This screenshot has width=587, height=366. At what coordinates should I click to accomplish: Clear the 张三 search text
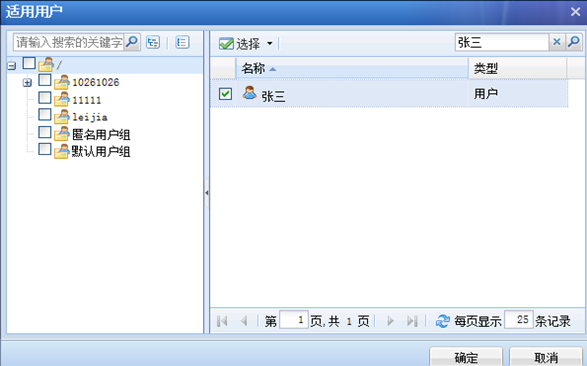point(557,42)
